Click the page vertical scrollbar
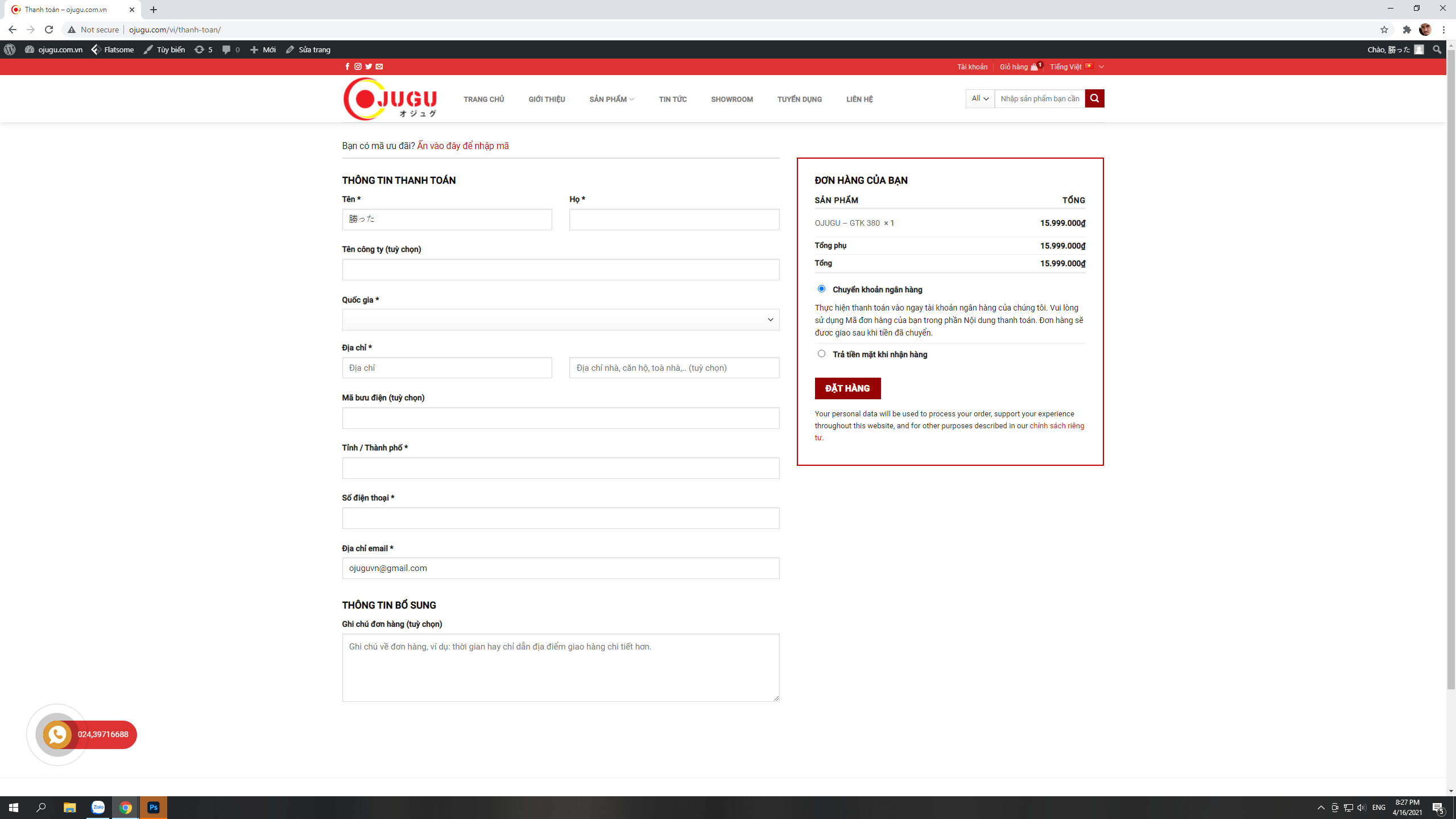The image size is (1456, 819). (1451, 370)
